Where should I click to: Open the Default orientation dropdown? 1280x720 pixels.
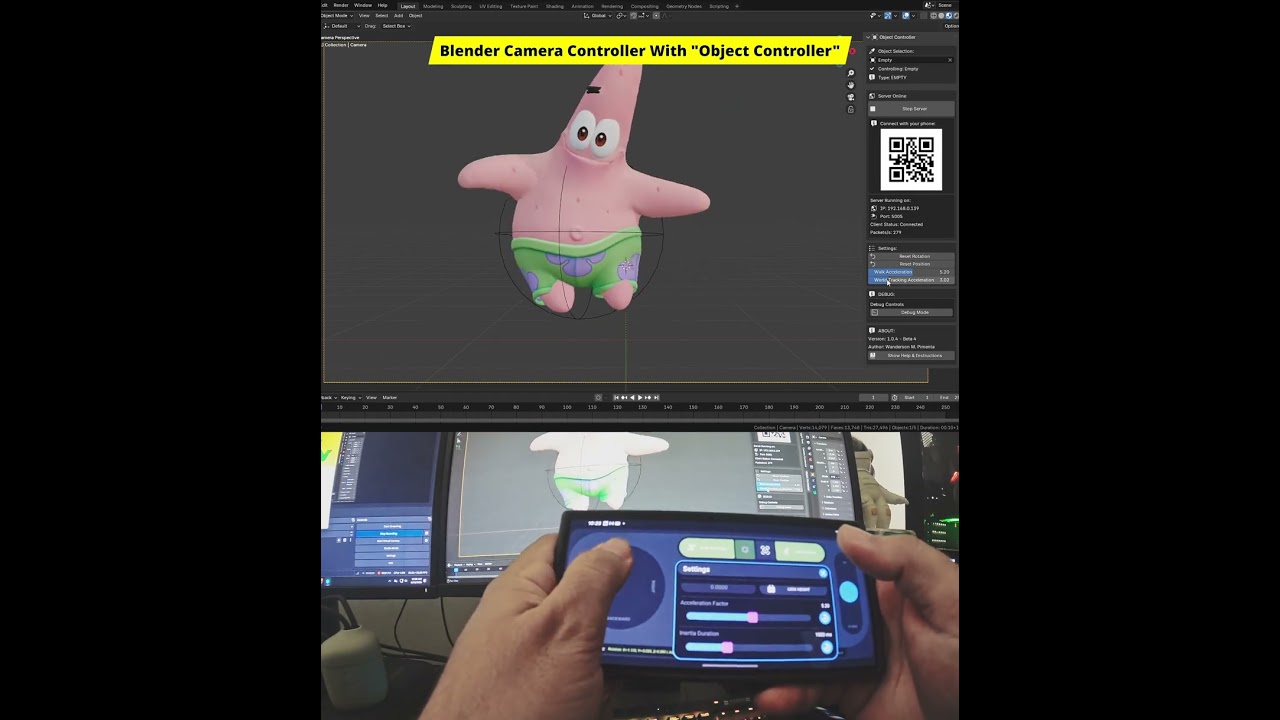tap(341, 26)
